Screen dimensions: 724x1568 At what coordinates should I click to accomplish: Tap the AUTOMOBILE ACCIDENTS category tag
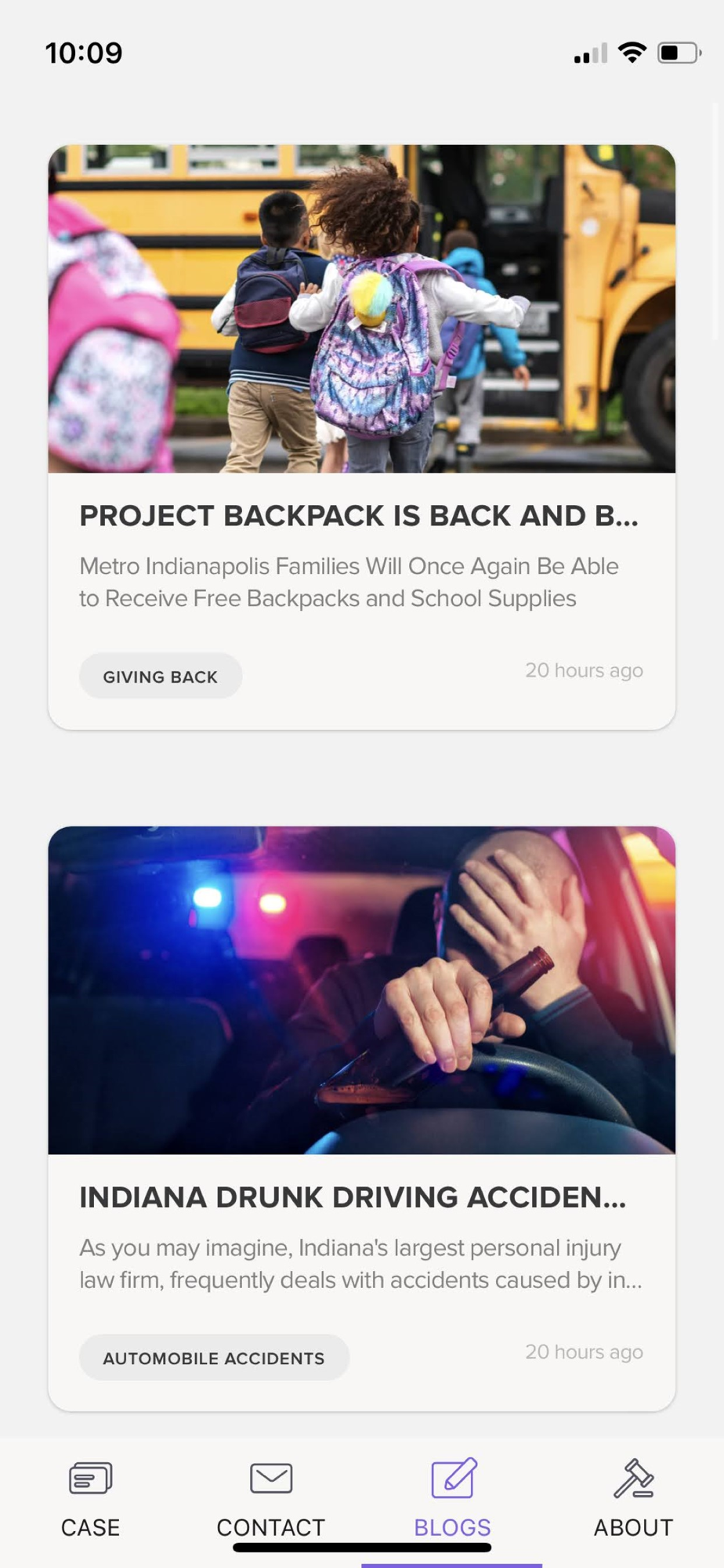tap(214, 1357)
